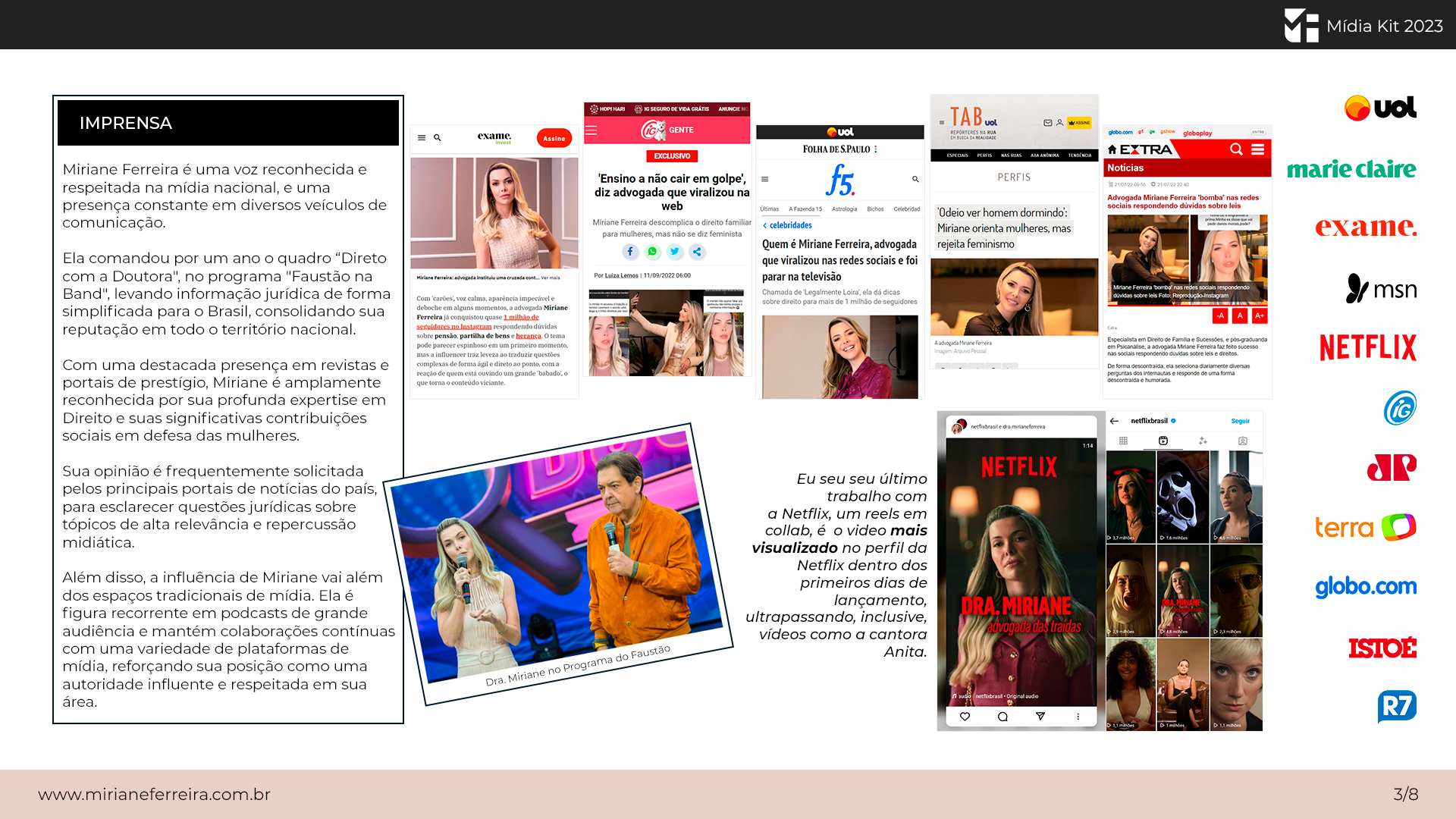This screenshot has height=819, width=1456.
Task: Select ABA ANÔNIMA in the TAB navigation bar
Action: [1045, 155]
